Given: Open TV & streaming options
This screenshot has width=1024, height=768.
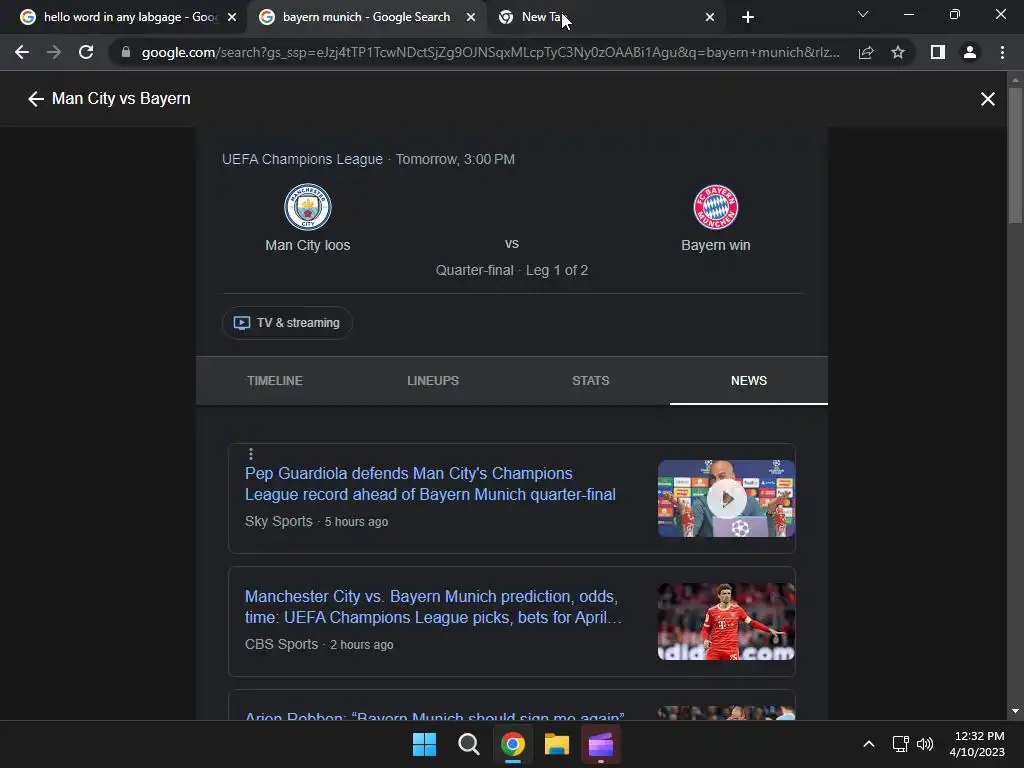Looking at the screenshot, I should (x=287, y=323).
